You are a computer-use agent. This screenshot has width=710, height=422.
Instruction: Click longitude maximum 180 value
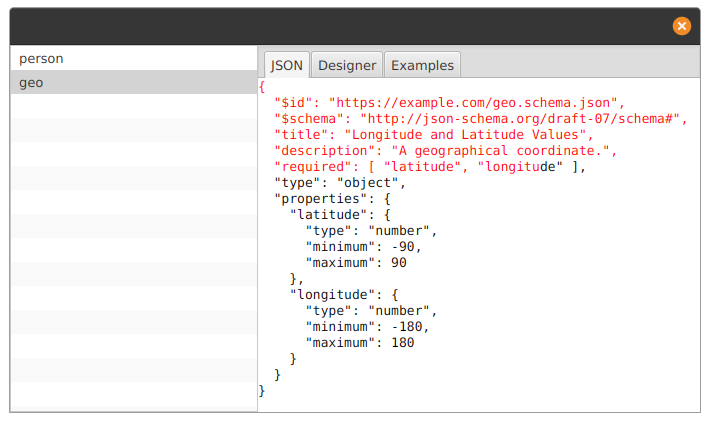click(403, 343)
